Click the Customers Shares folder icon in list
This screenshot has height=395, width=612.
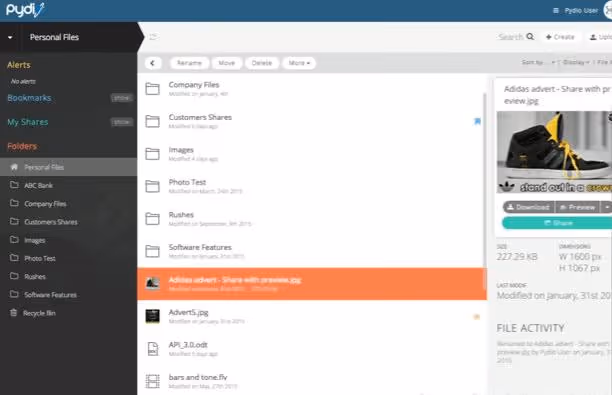tap(152, 121)
